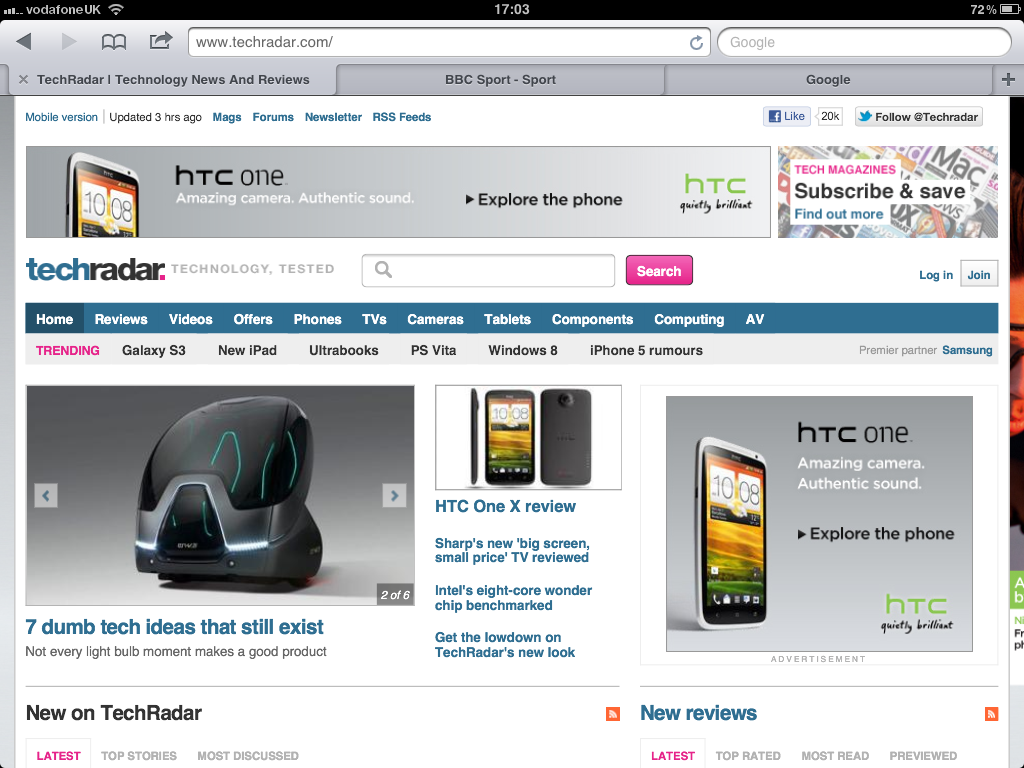Open Phones navigation item
Viewport: 1024px width, 768px height.
(x=317, y=319)
